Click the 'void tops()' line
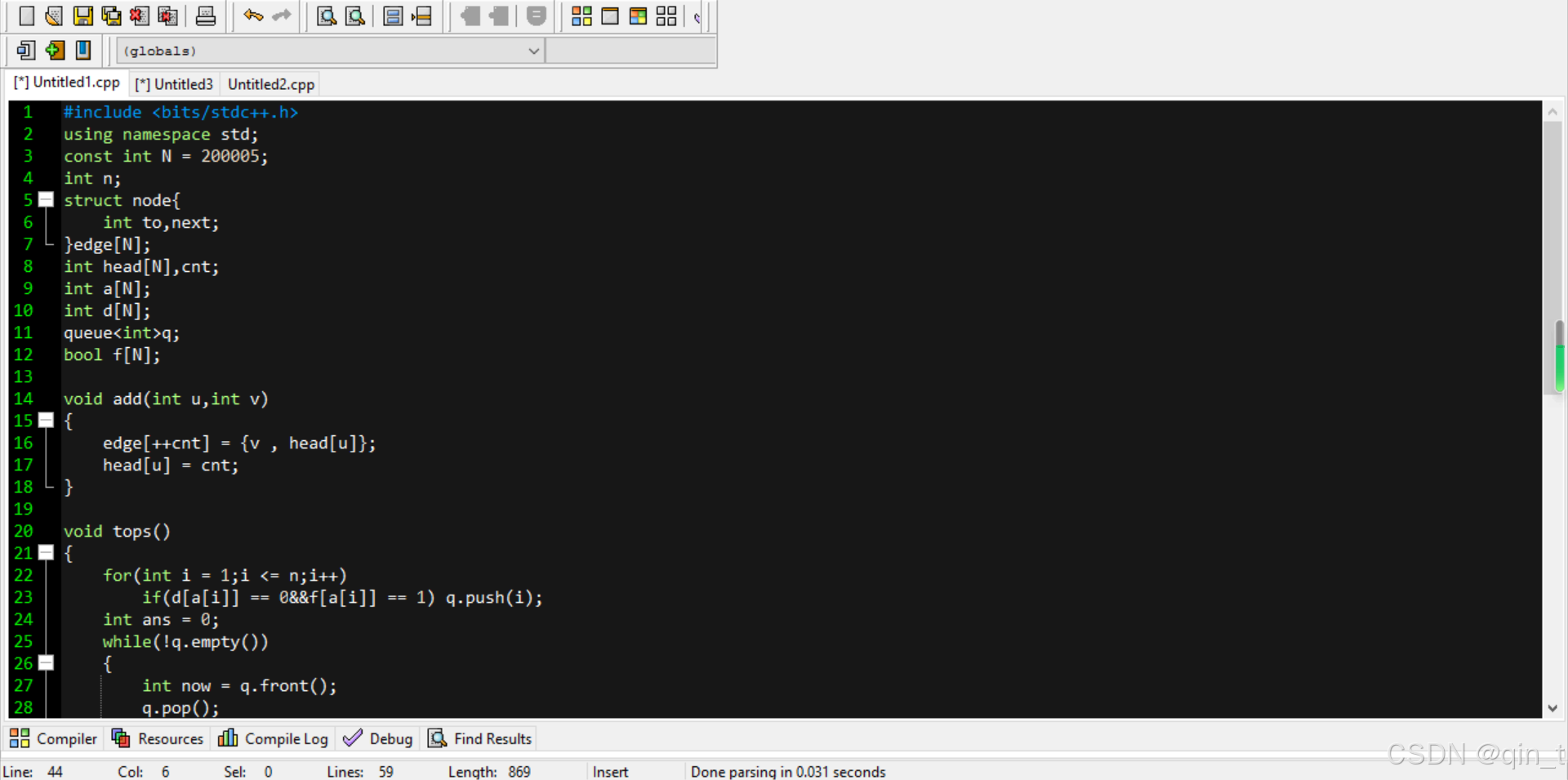The height and width of the screenshot is (780, 1568). pyautogui.click(x=117, y=531)
